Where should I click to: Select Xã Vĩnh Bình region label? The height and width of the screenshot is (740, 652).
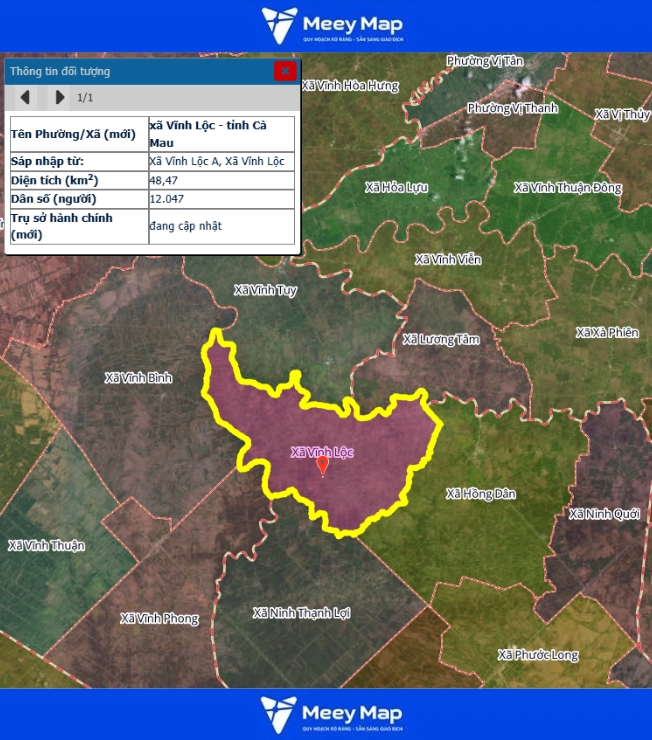click(x=139, y=377)
